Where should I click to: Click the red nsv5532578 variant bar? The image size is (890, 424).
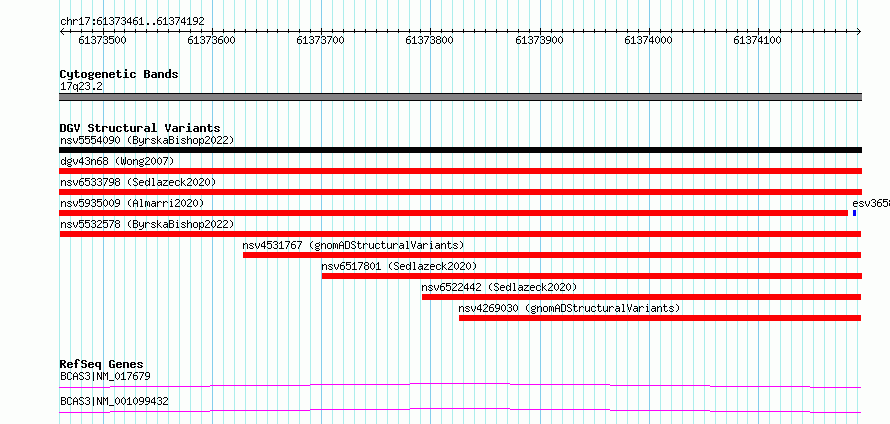tap(460, 234)
